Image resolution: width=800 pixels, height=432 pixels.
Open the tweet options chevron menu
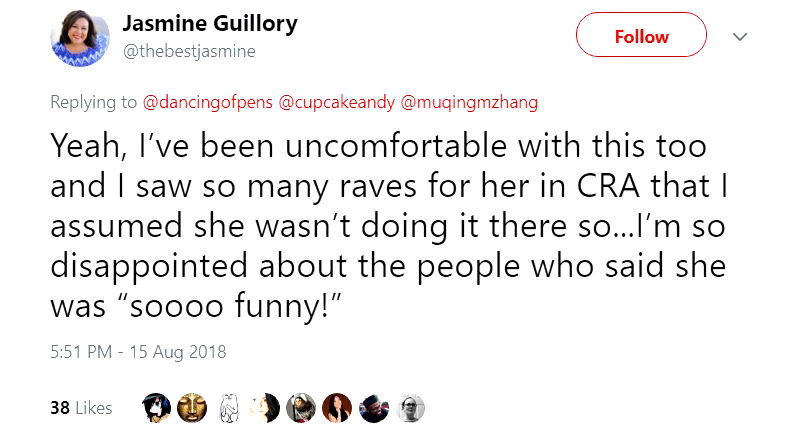point(740,36)
